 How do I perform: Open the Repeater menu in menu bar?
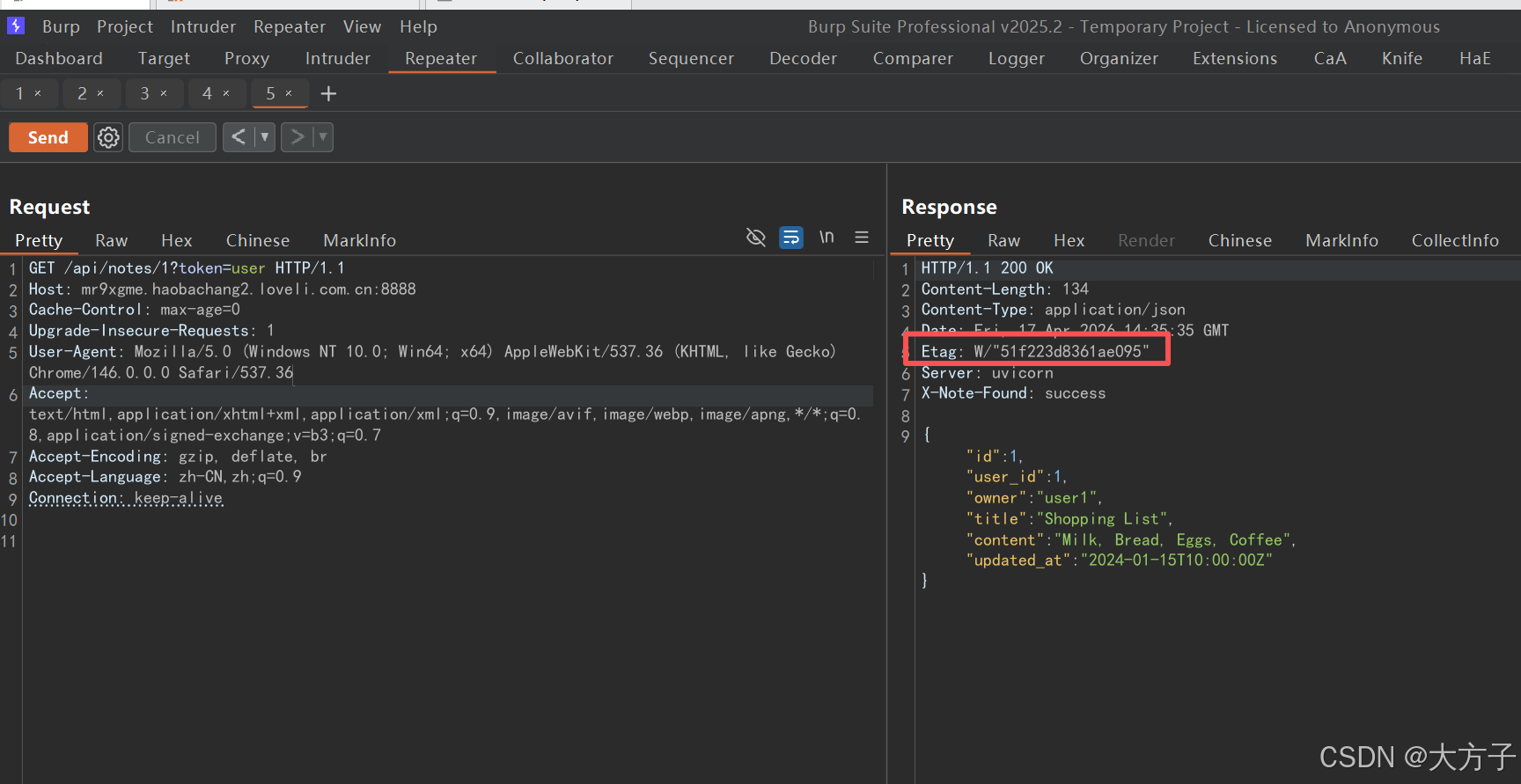(290, 26)
